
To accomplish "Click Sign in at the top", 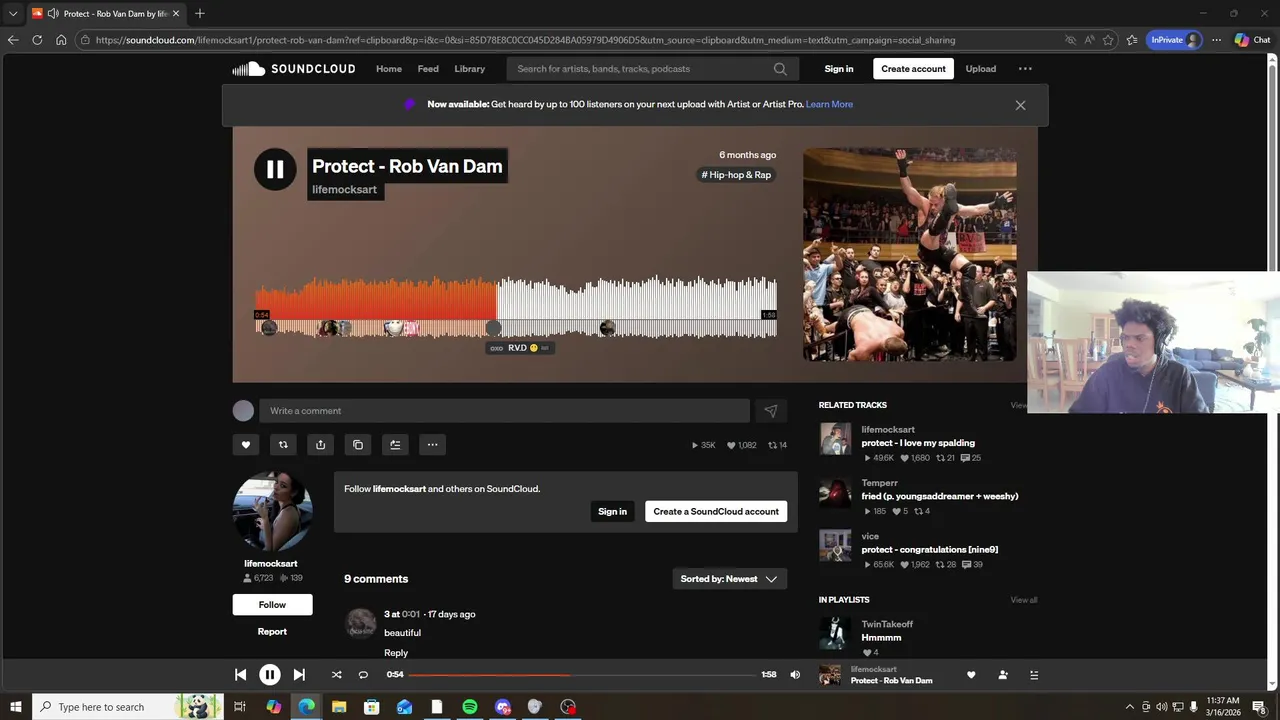I will [839, 69].
